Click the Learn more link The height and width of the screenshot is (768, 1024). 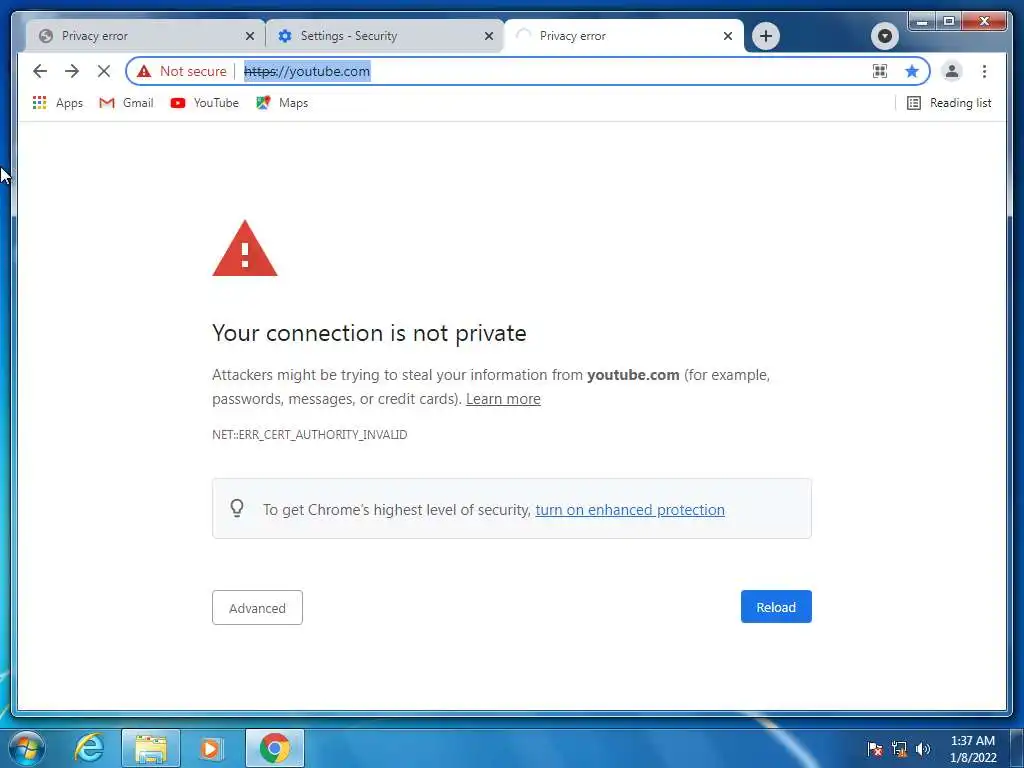(x=503, y=399)
